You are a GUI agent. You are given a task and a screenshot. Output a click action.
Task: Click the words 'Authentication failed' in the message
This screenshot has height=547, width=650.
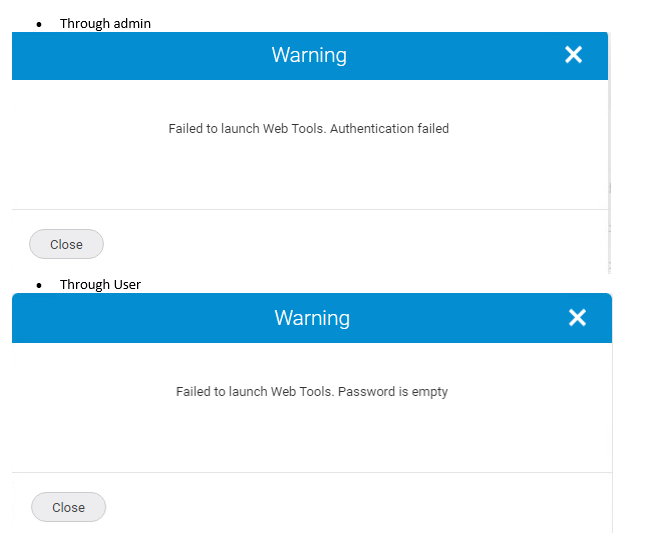coord(389,128)
